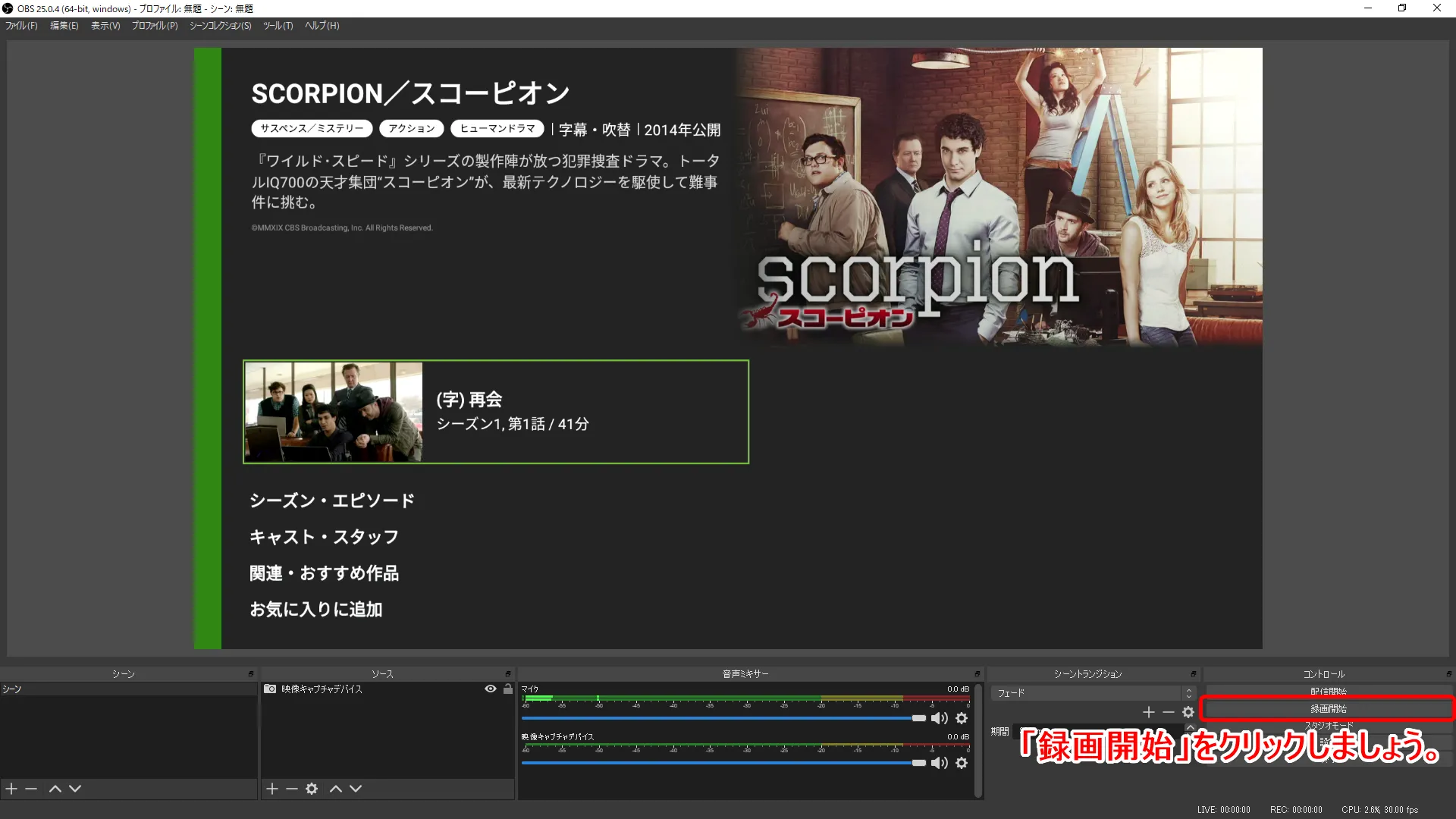1456x819 pixels.
Task: Undock the 音声ミキサー panel with float icon
Action: pyautogui.click(x=977, y=673)
